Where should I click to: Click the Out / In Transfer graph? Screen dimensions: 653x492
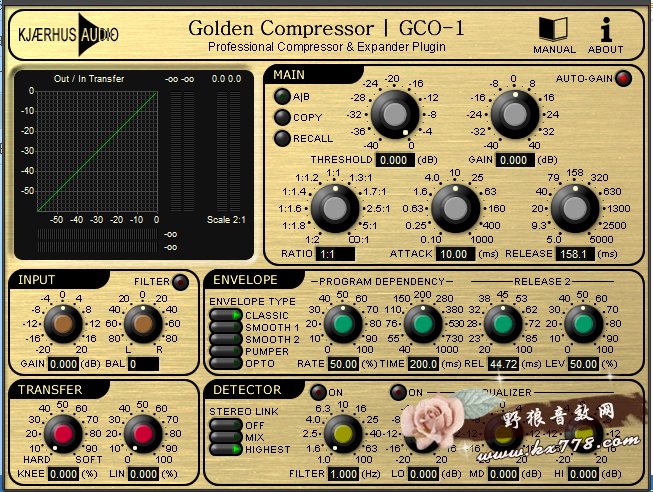point(97,151)
